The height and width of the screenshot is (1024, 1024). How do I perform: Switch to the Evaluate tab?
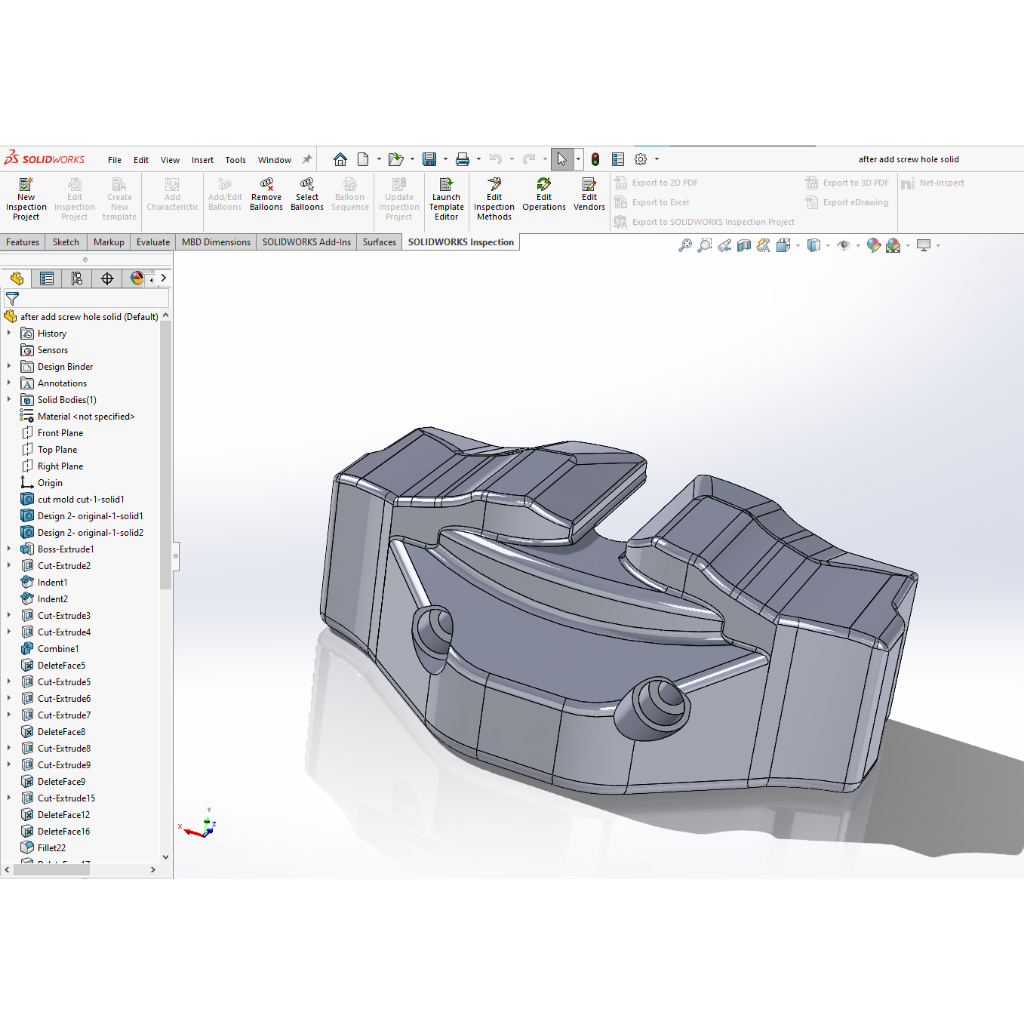[153, 242]
